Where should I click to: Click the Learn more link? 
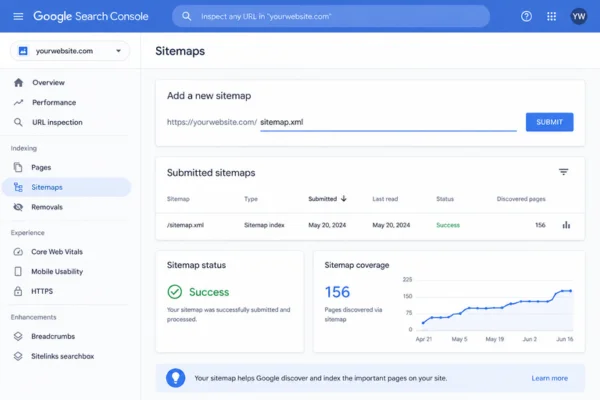pyautogui.click(x=549, y=378)
